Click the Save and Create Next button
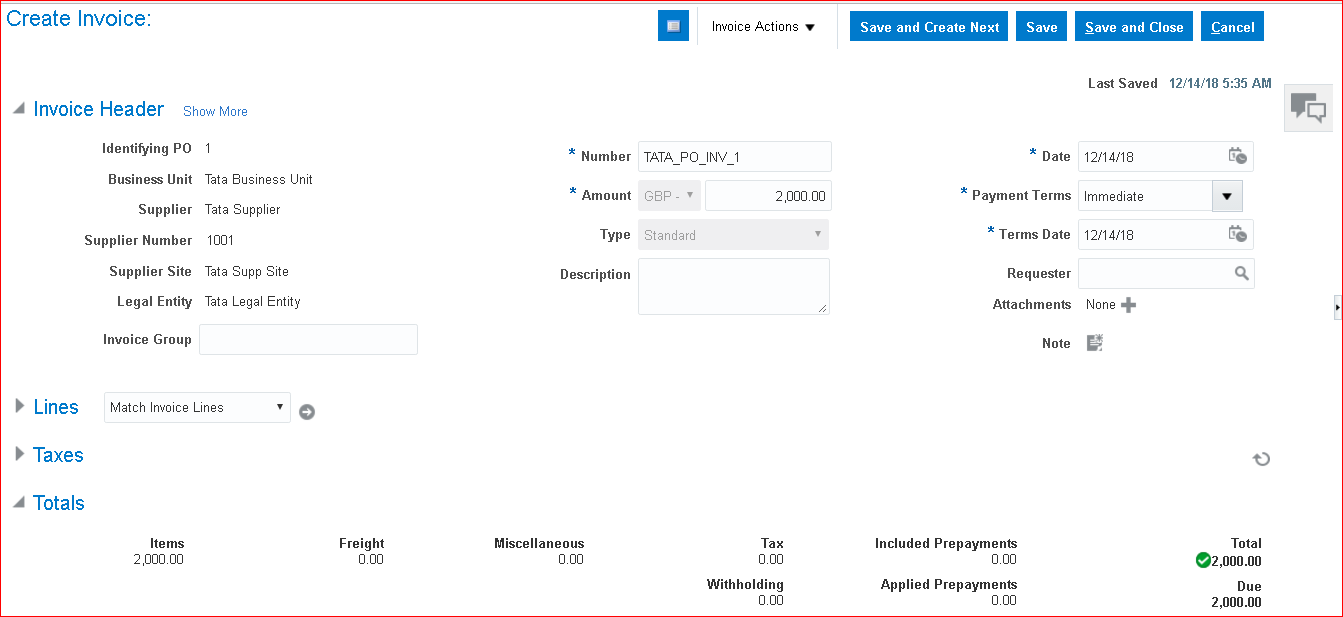1343x617 pixels. [x=929, y=27]
